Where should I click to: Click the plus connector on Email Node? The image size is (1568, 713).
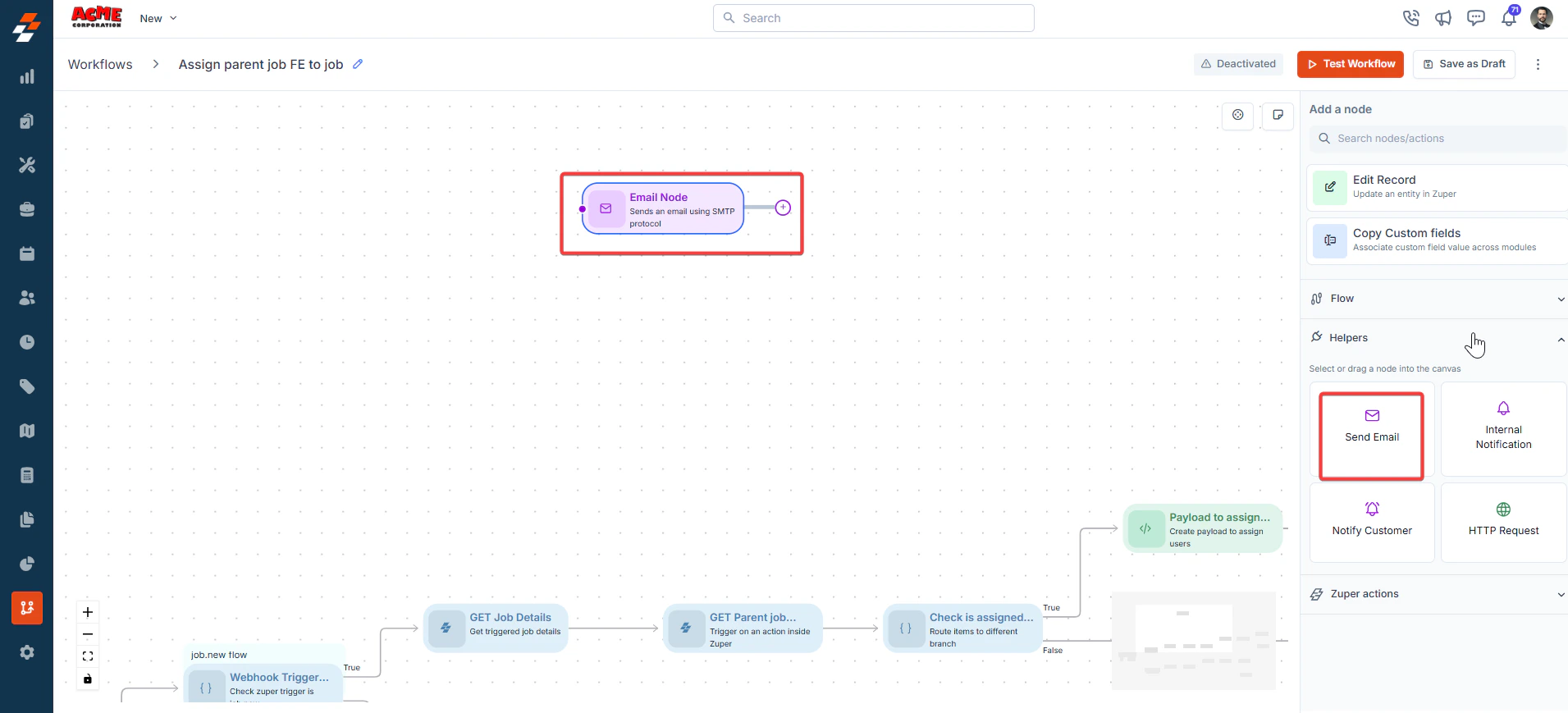tap(783, 208)
